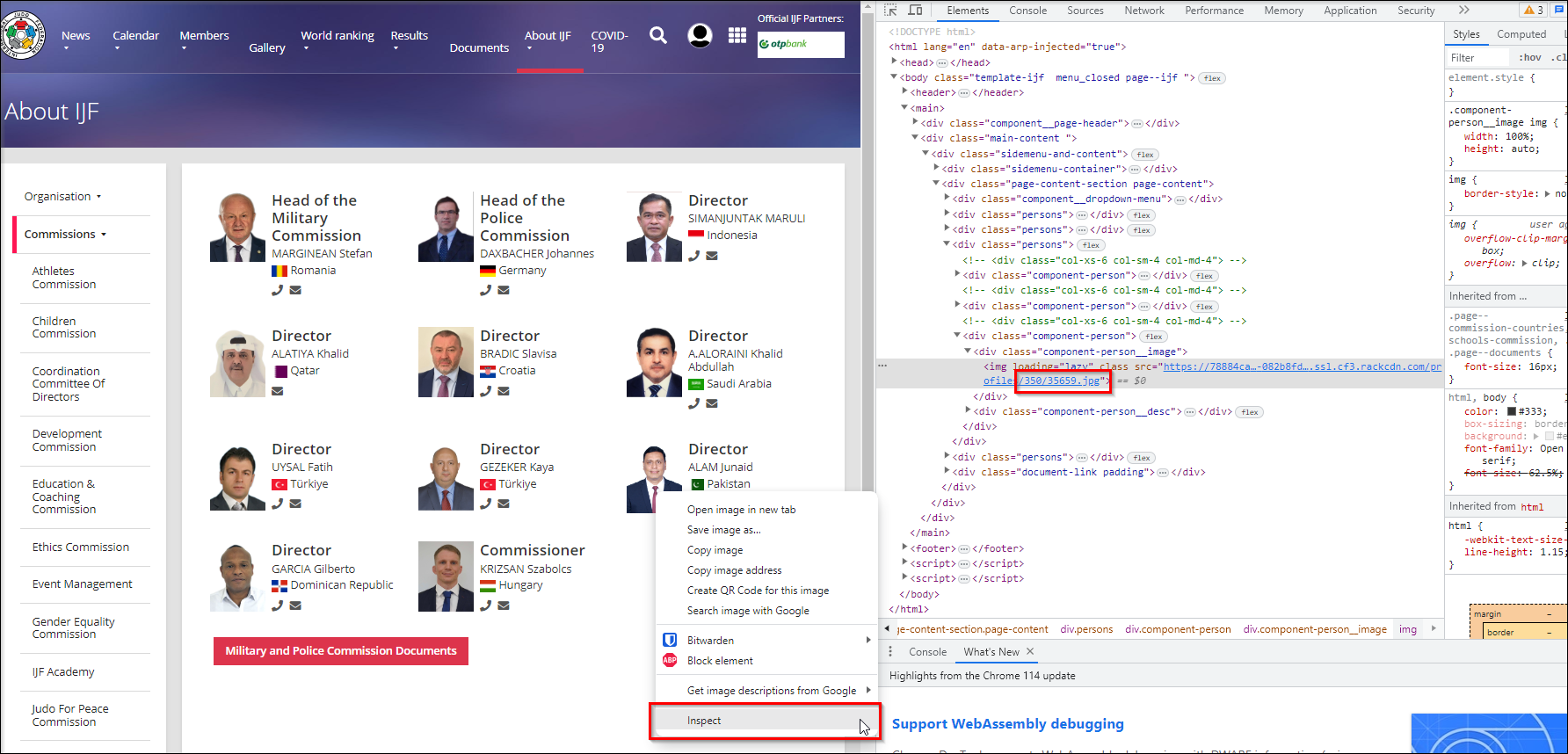Image resolution: width=1568 pixels, height=754 pixels.
Task: Open the DevTools issues warning badge
Action: (1534, 11)
